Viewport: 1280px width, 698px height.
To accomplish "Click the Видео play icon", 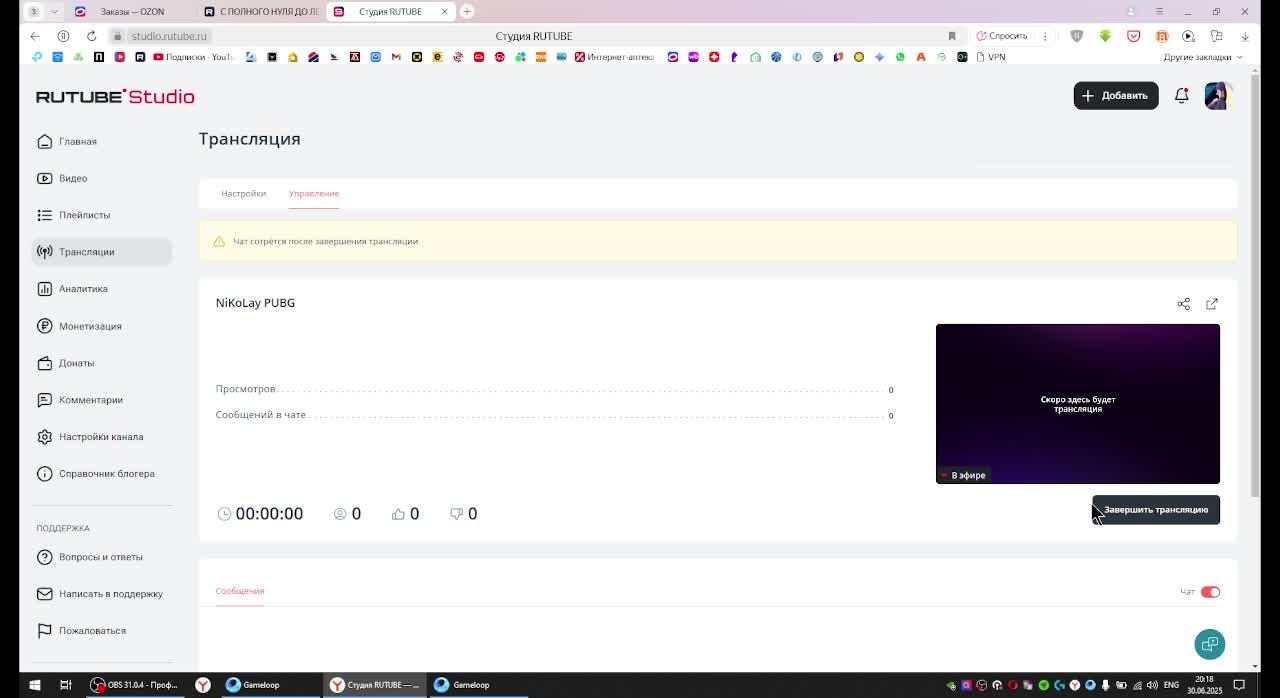I will coord(44,178).
